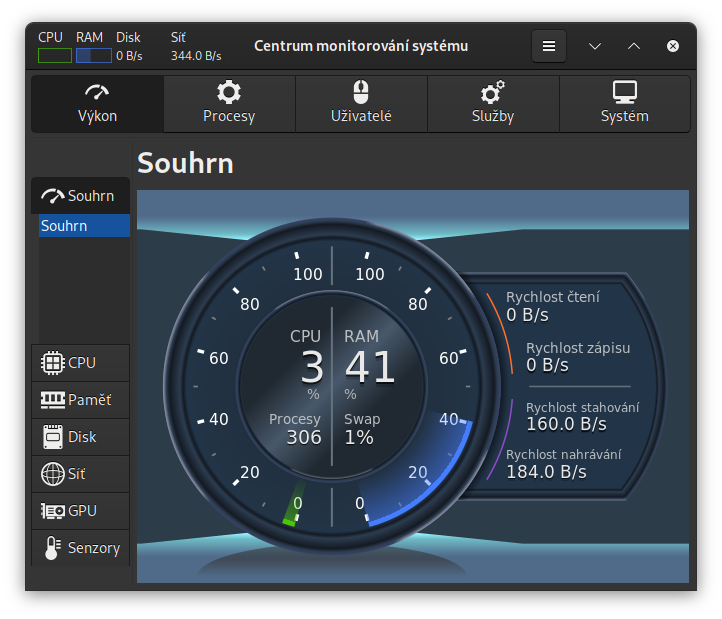This screenshot has height=619, width=722.
Task: Click the CPU percentage gauge reading
Action: click(311, 368)
